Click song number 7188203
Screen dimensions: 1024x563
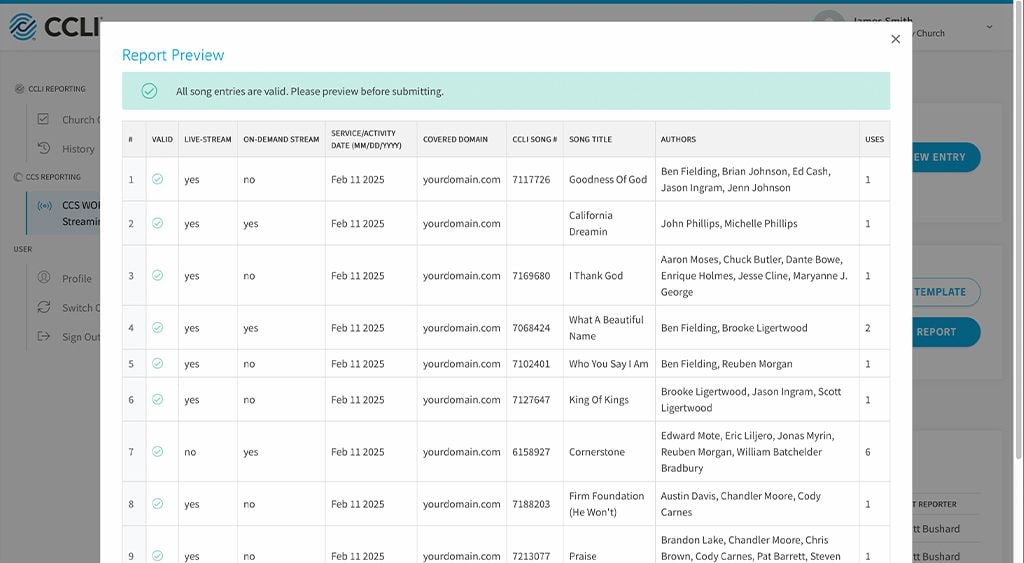(x=531, y=504)
